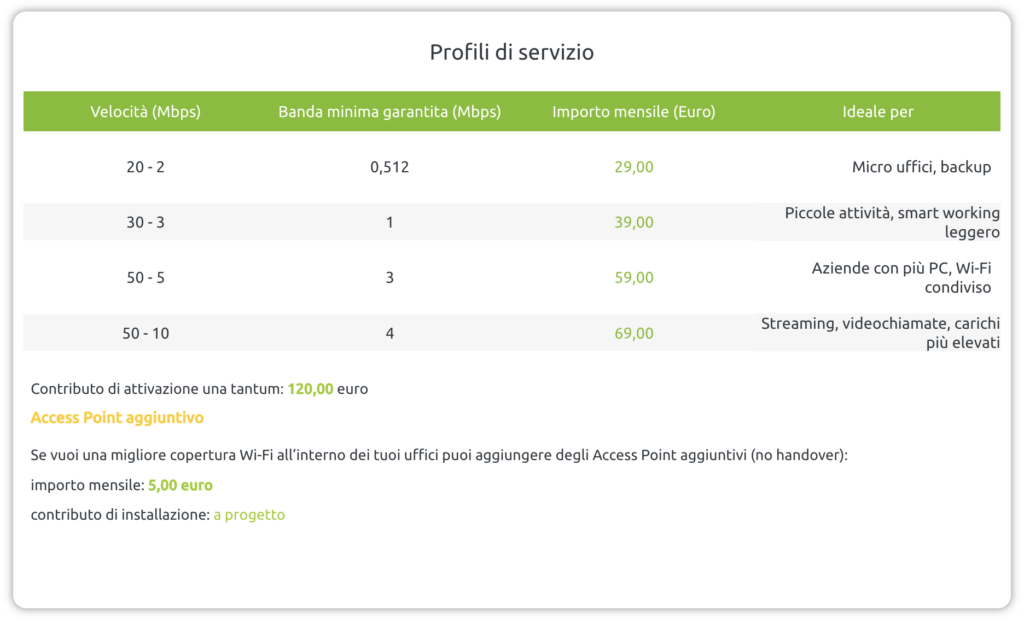Select the '5,00 euro' monthly amount
This screenshot has height=628, width=1024.
[x=180, y=485]
